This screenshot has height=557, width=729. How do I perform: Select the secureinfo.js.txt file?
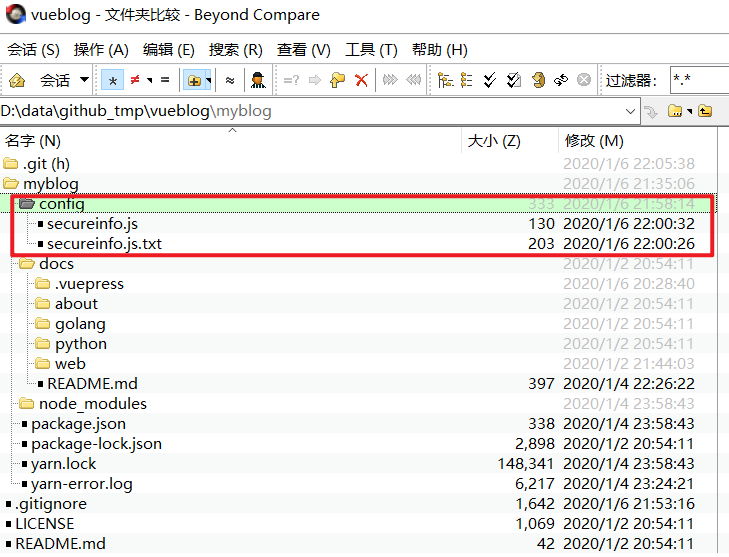click(104, 244)
